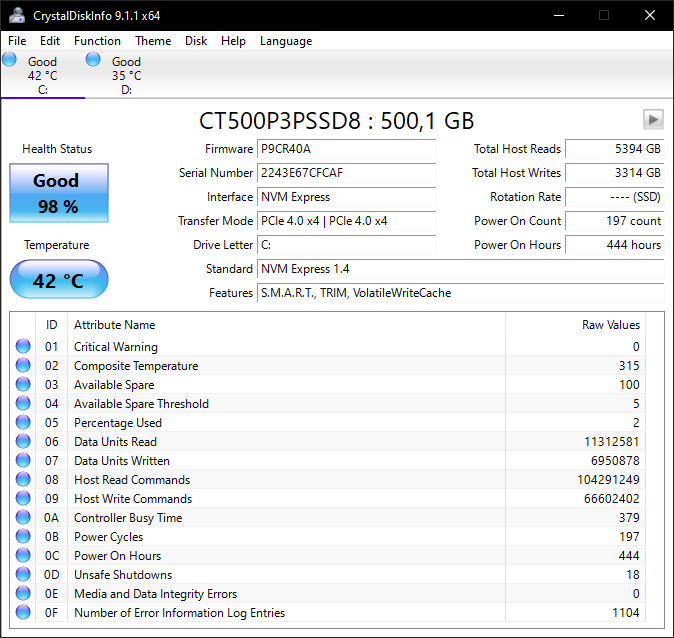Open the Edit menu
Screen dimensions: 674x638
point(50,41)
